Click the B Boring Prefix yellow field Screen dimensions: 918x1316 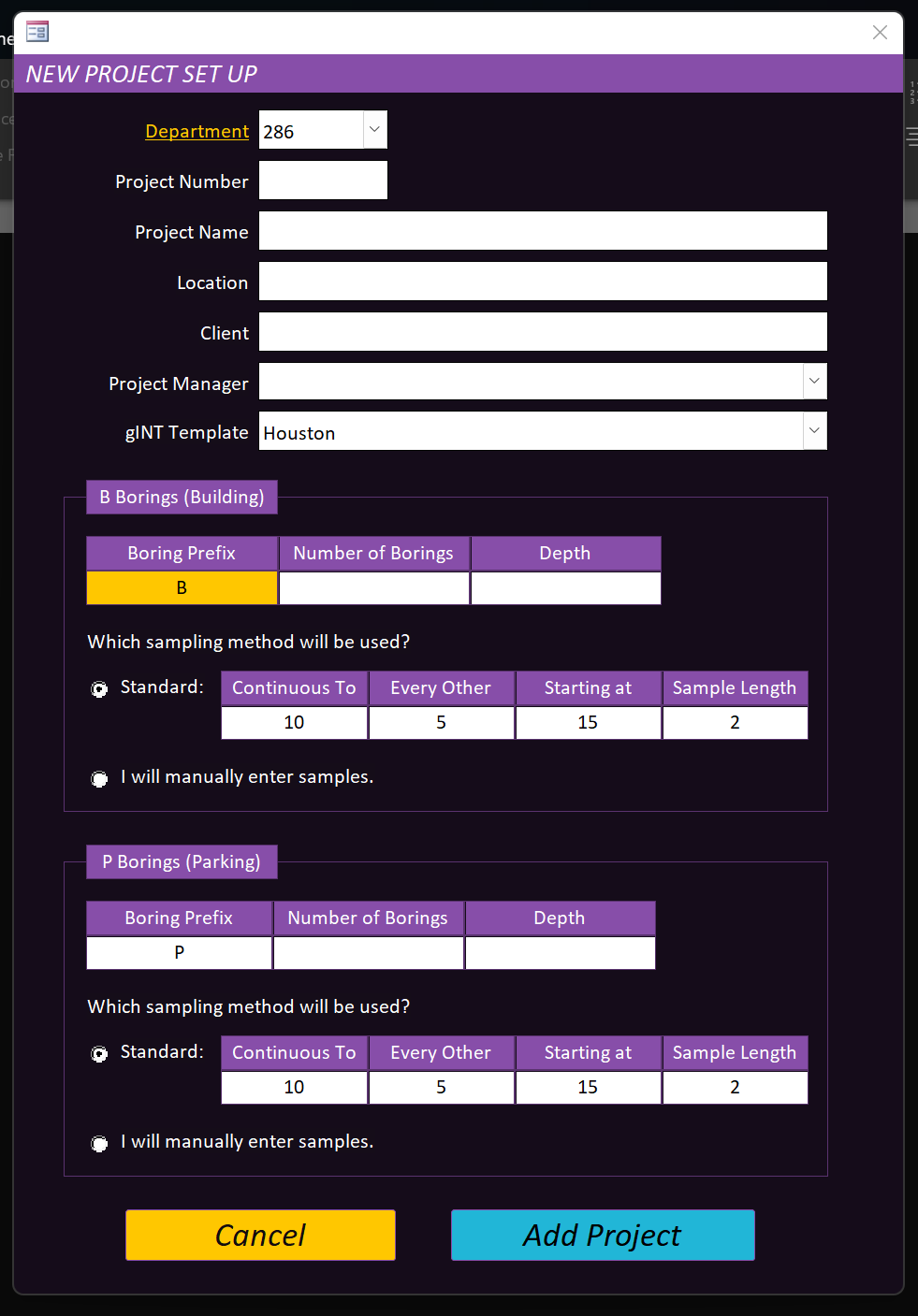point(182,588)
